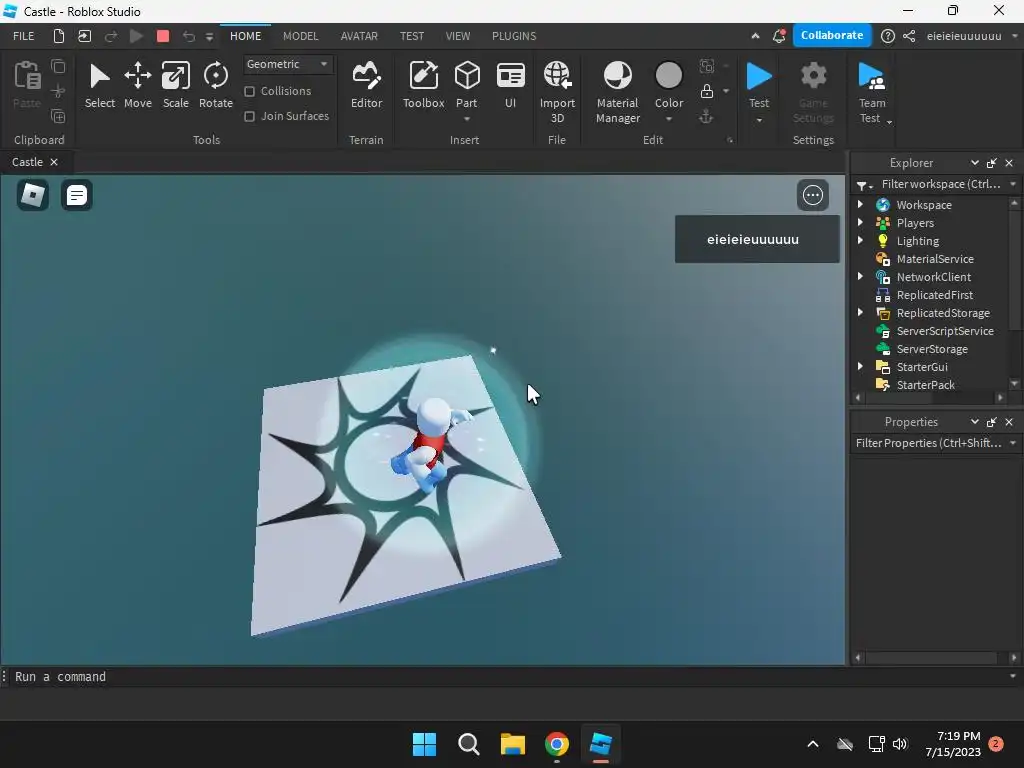Enable the Join Surfaces checkbox
The width and height of the screenshot is (1024, 768).
(249, 116)
